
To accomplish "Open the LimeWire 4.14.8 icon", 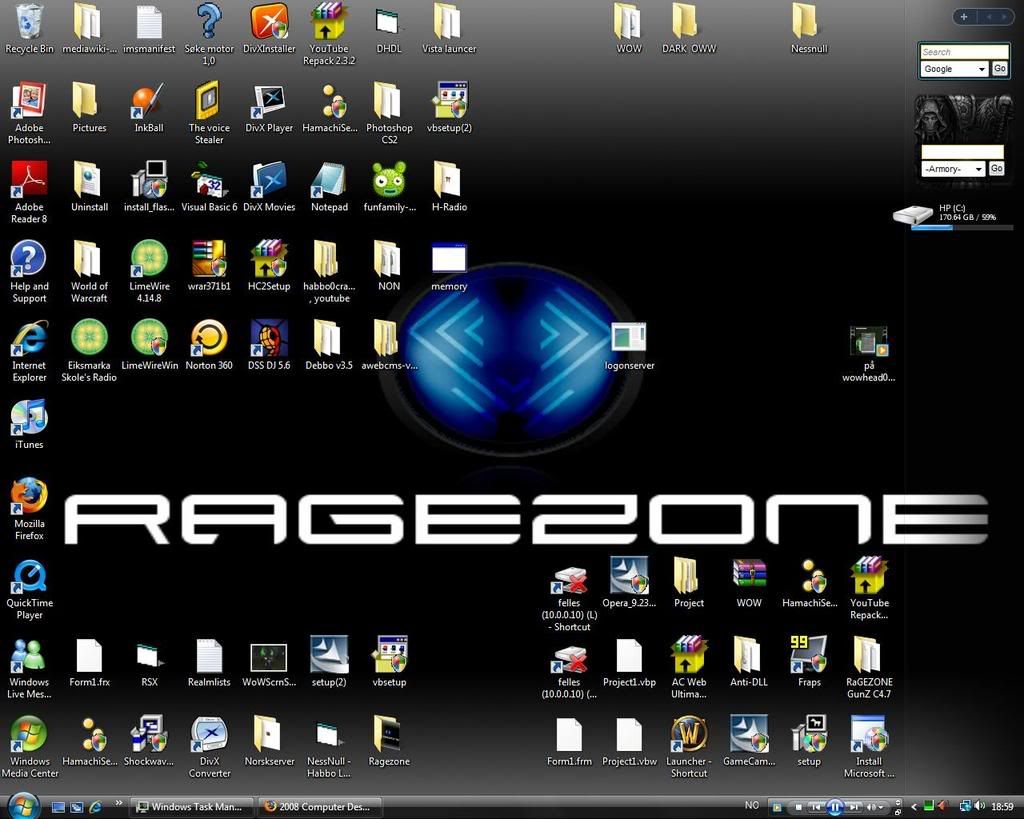I will [149, 260].
